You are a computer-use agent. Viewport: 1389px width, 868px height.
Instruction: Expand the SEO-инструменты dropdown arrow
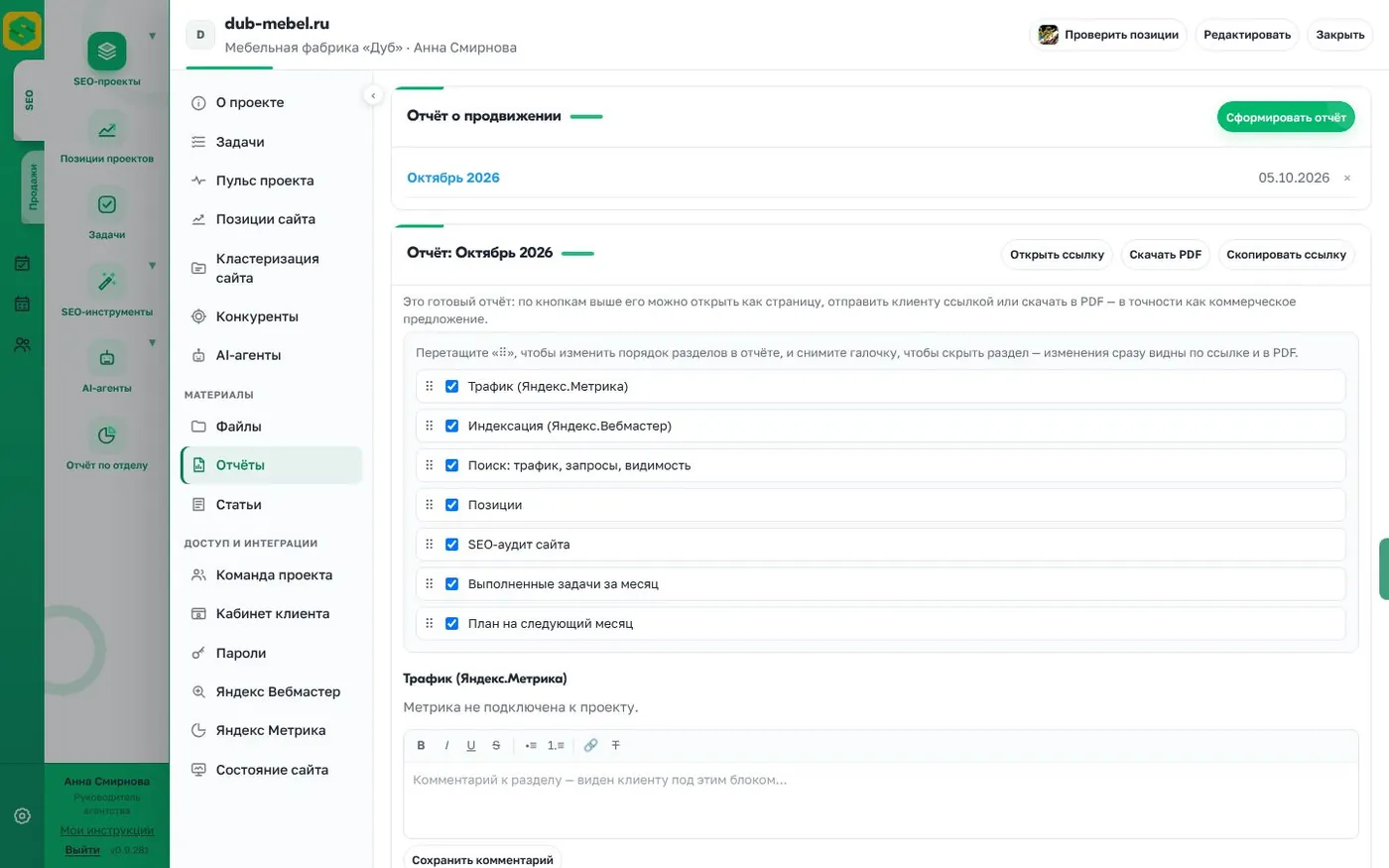click(152, 266)
